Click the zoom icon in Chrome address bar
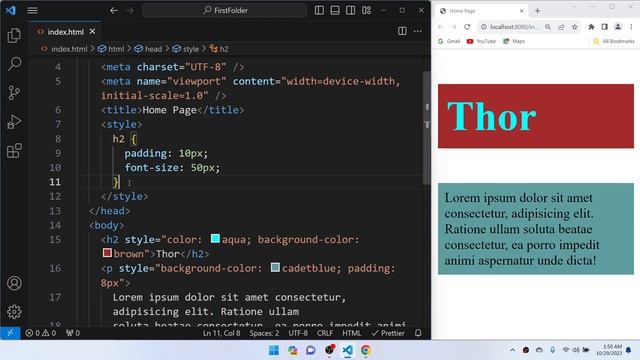 (x=548, y=27)
